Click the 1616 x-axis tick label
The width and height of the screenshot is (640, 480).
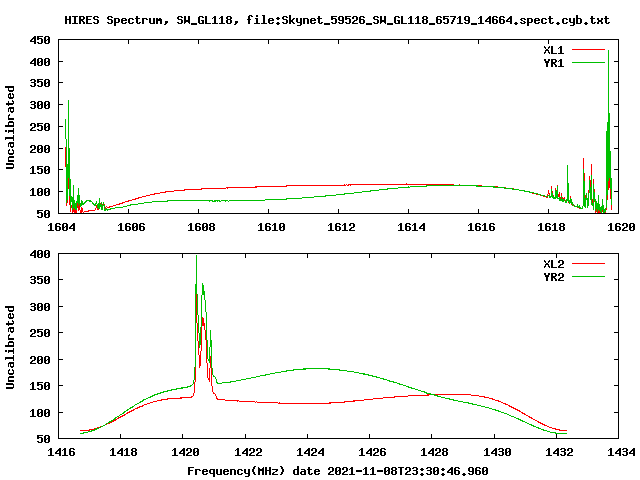pyautogui.click(x=481, y=227)
